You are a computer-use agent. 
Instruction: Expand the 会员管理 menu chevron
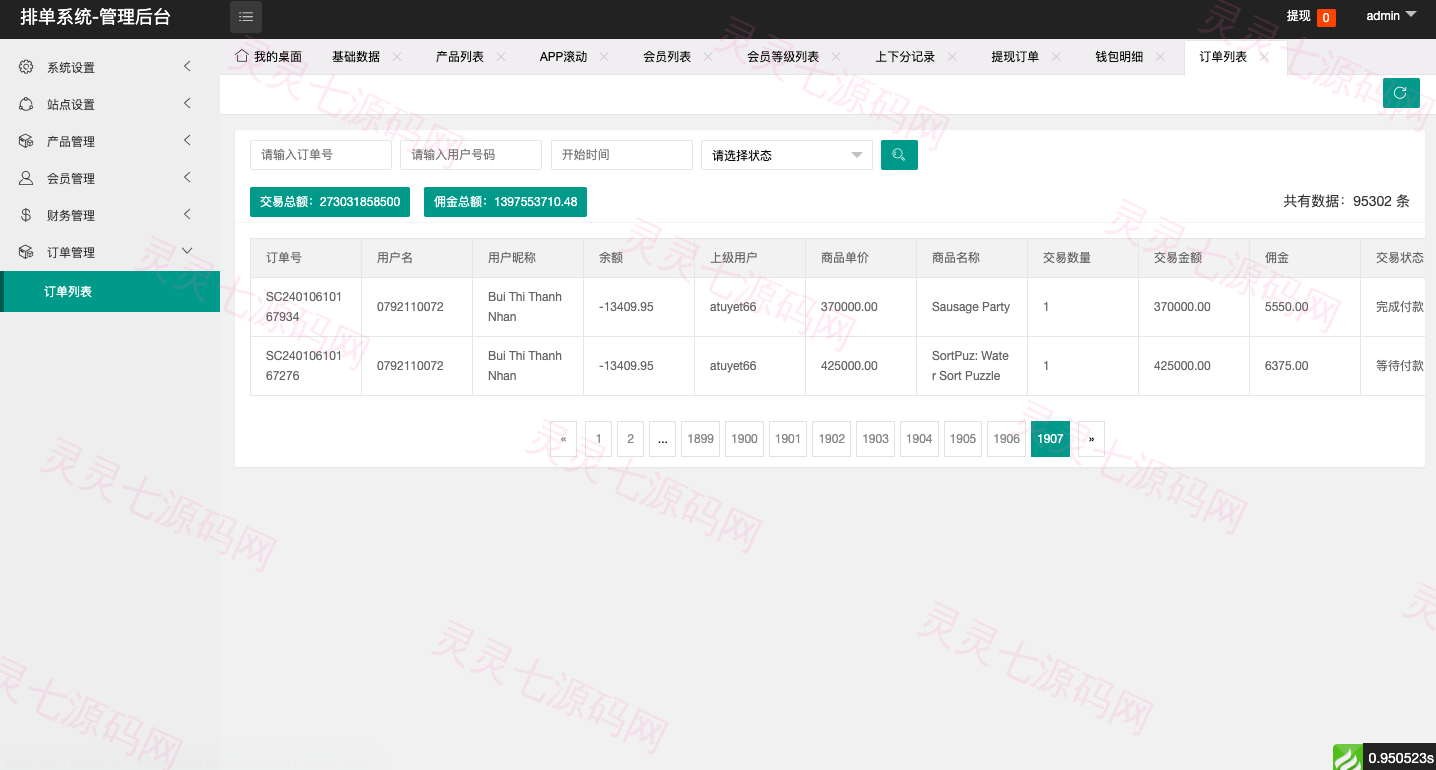(x=187, y=178)
